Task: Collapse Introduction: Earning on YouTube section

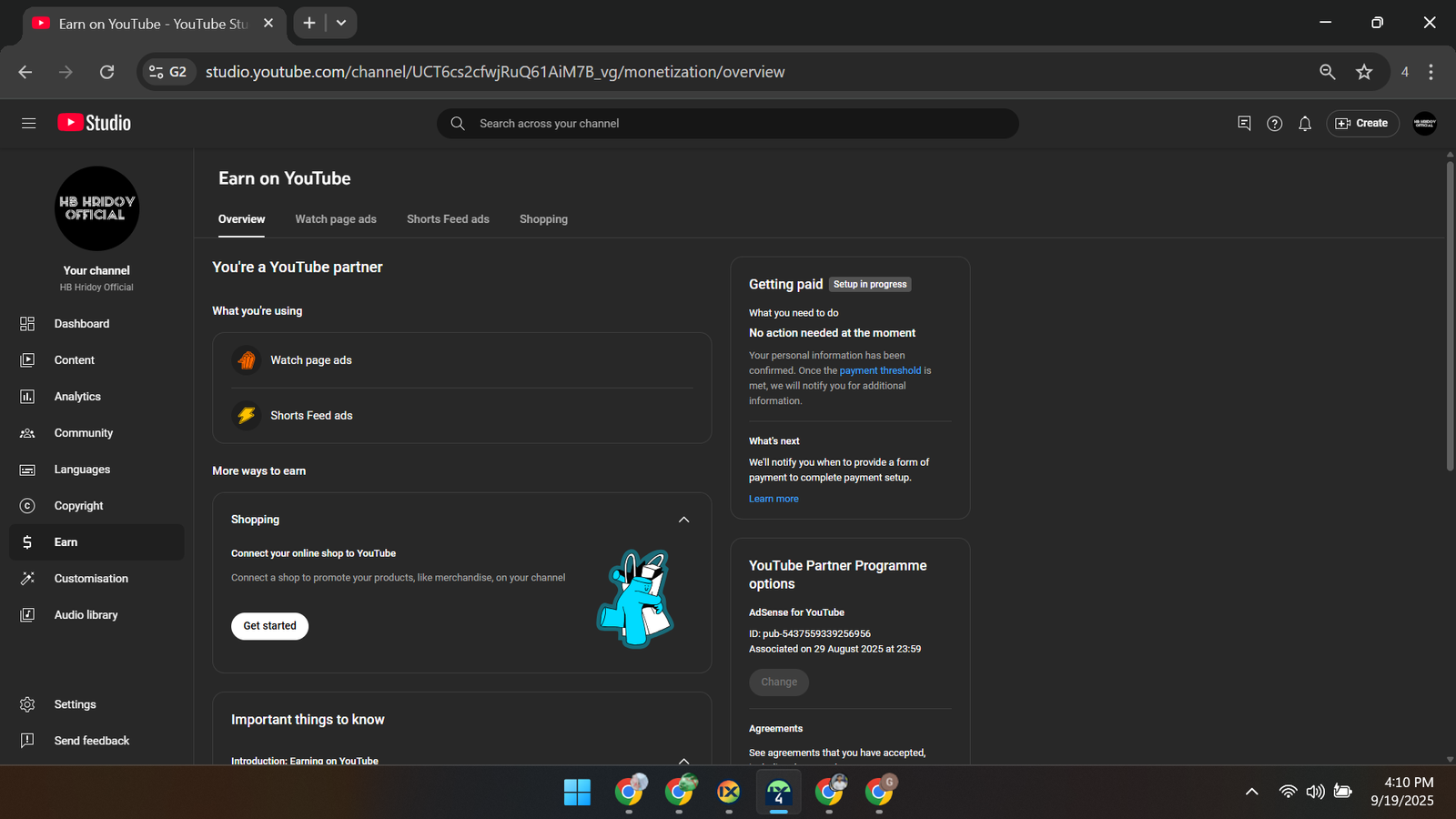Action: pos(683,760)
